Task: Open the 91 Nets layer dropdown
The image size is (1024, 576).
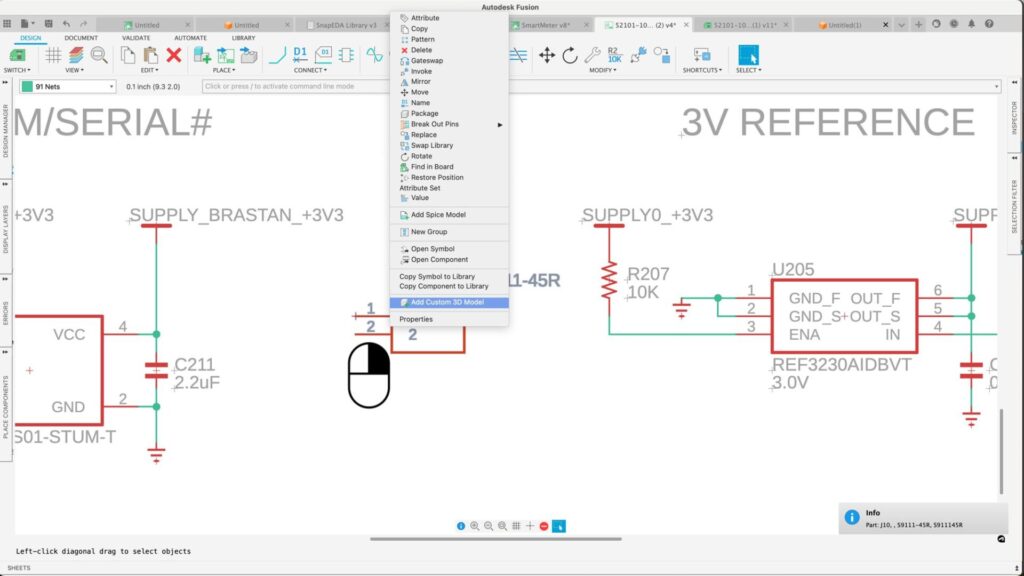Action: click(68, 87)
